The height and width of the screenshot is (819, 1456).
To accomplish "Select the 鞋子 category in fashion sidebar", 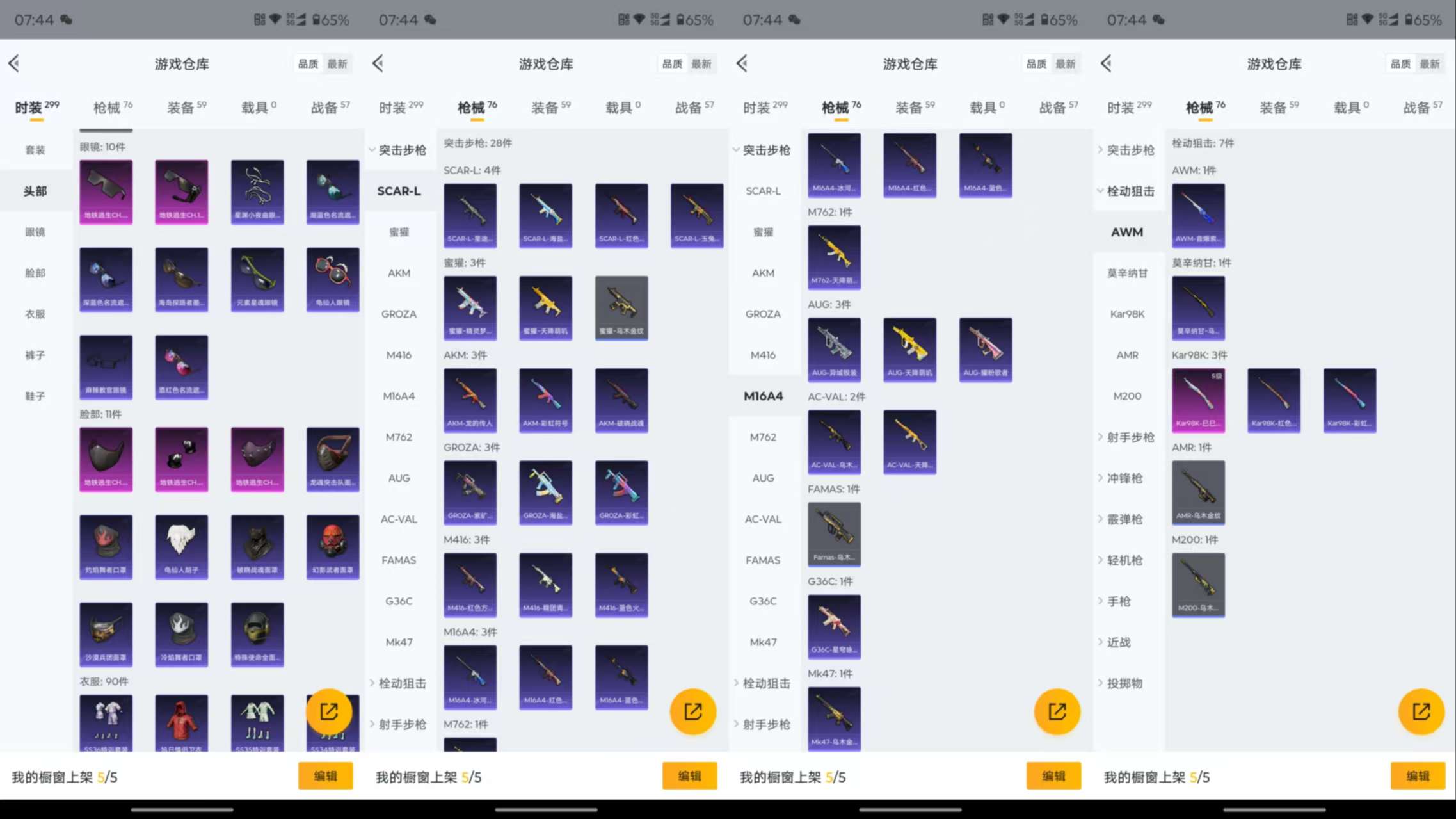I will [35, 396].
